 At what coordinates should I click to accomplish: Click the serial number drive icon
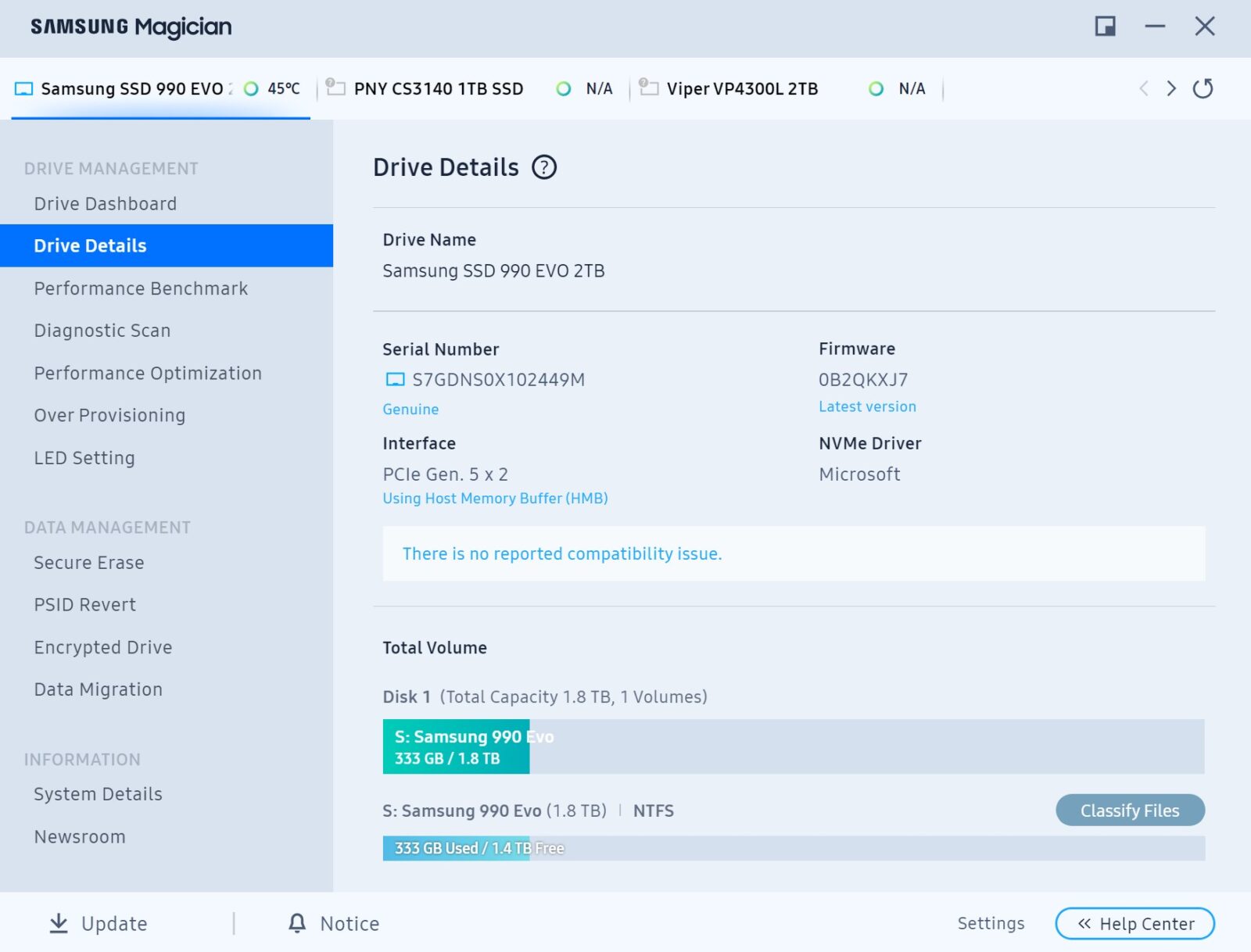pyautogui.click(x=396, y=380)
